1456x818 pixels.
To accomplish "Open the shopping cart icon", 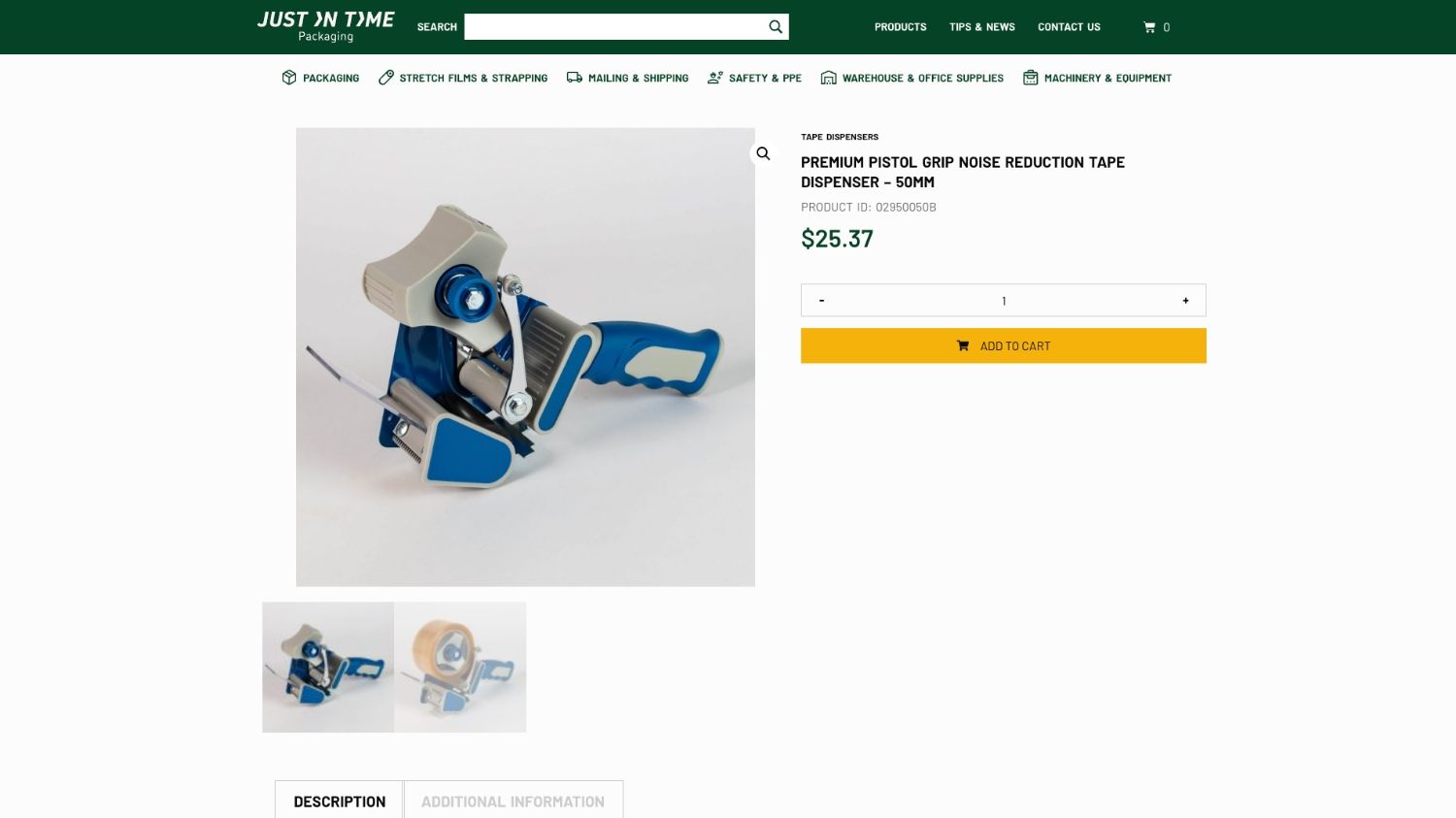I will pyautogui.click(x=1149, y=27).
